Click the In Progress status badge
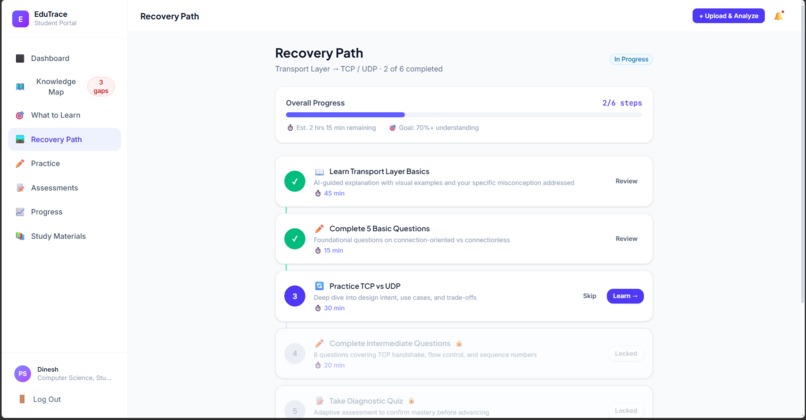This screenshot has width=806, height=420. point(631,59)
